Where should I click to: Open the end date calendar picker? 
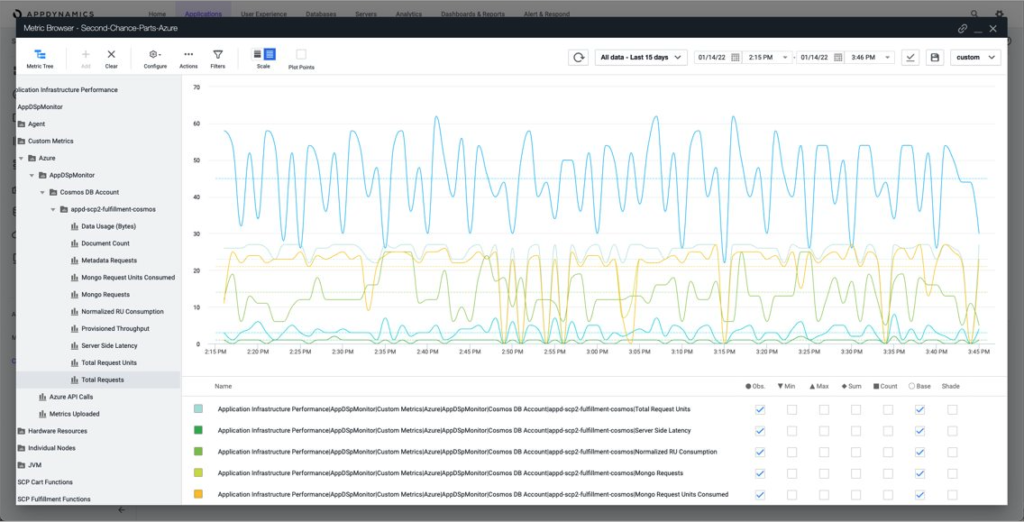point(838,57)
